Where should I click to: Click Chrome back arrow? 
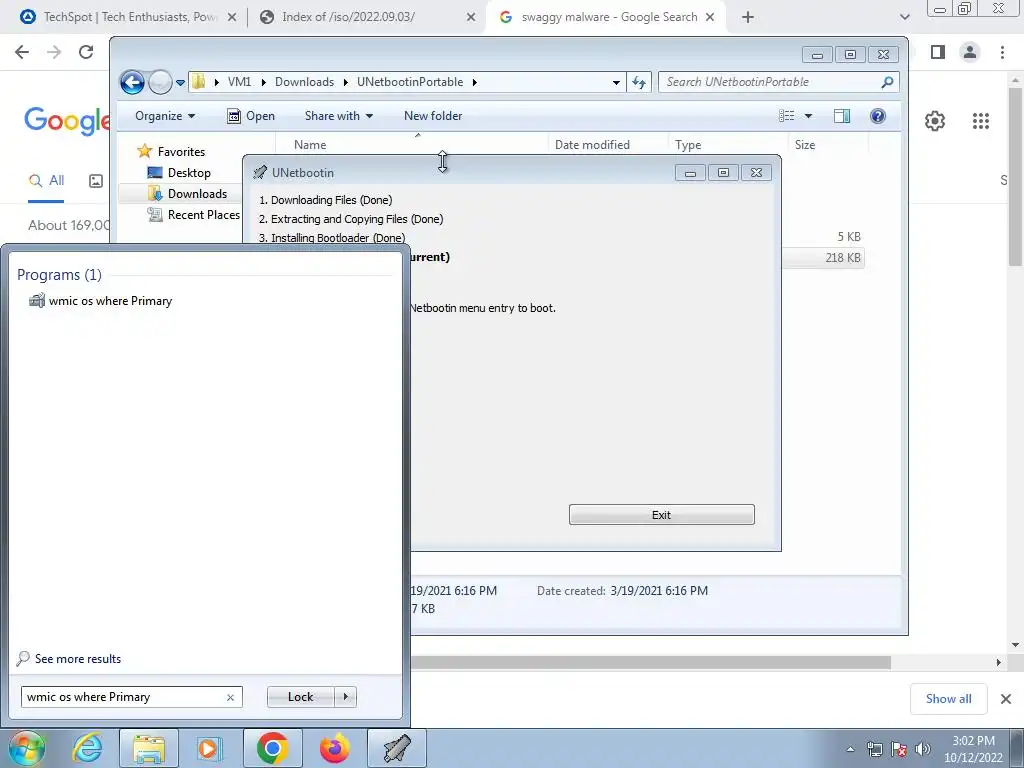[22, 52]
